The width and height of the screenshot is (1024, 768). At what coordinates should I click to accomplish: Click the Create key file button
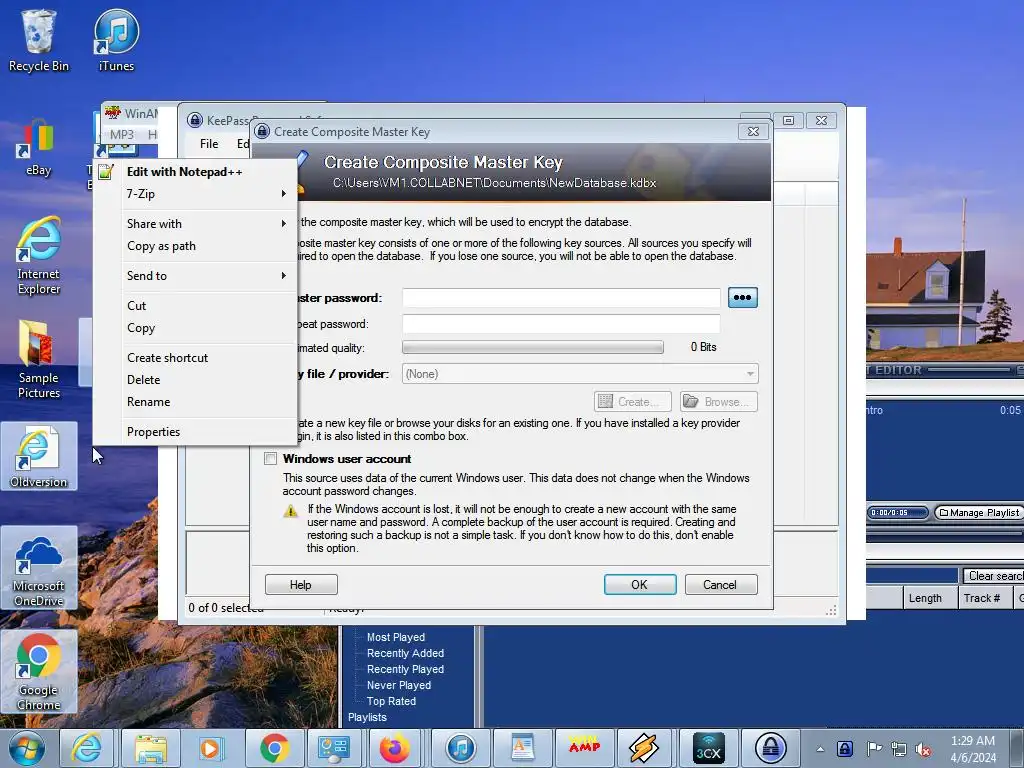[x=633, y=402]
